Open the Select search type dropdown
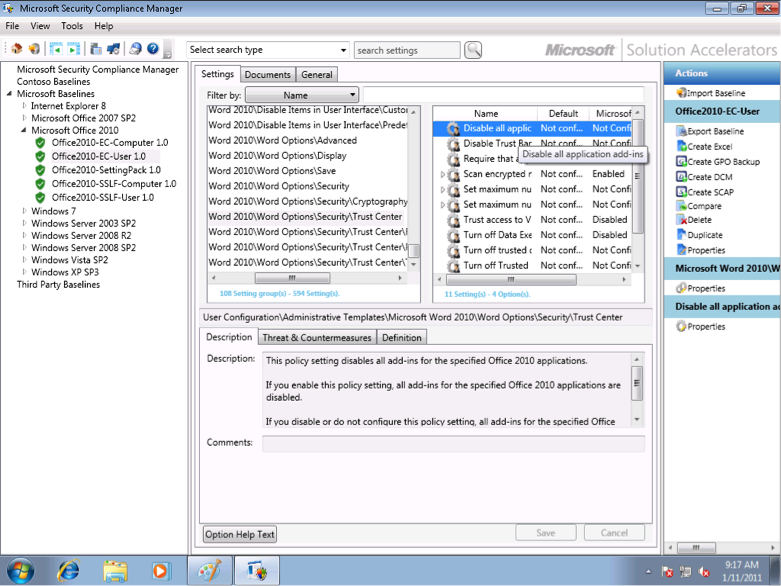The image size is (781, 586). 268,50
